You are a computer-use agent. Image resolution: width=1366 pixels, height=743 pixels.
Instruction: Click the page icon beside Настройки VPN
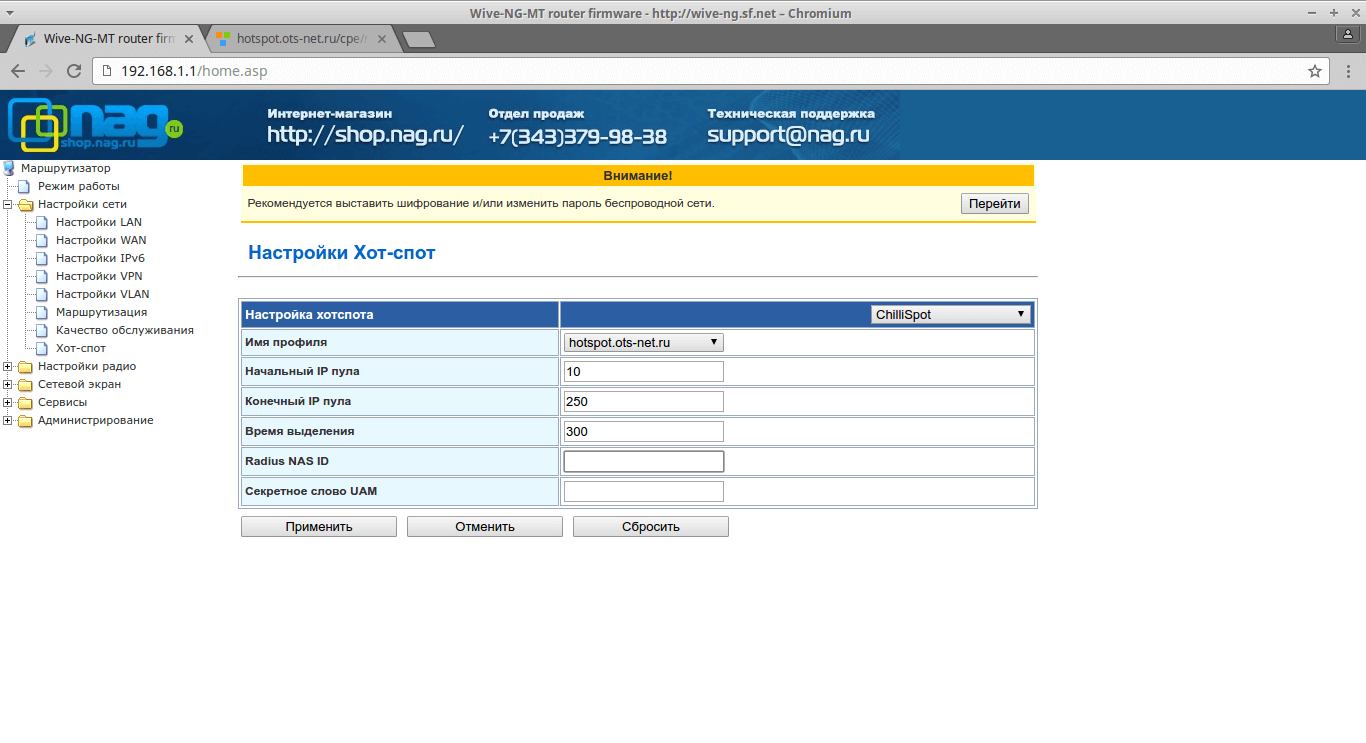point(42,276)
